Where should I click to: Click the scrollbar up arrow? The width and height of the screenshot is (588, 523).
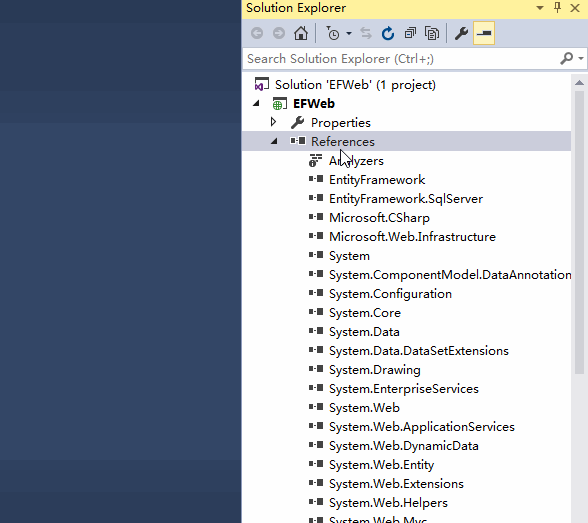(579, 82)
